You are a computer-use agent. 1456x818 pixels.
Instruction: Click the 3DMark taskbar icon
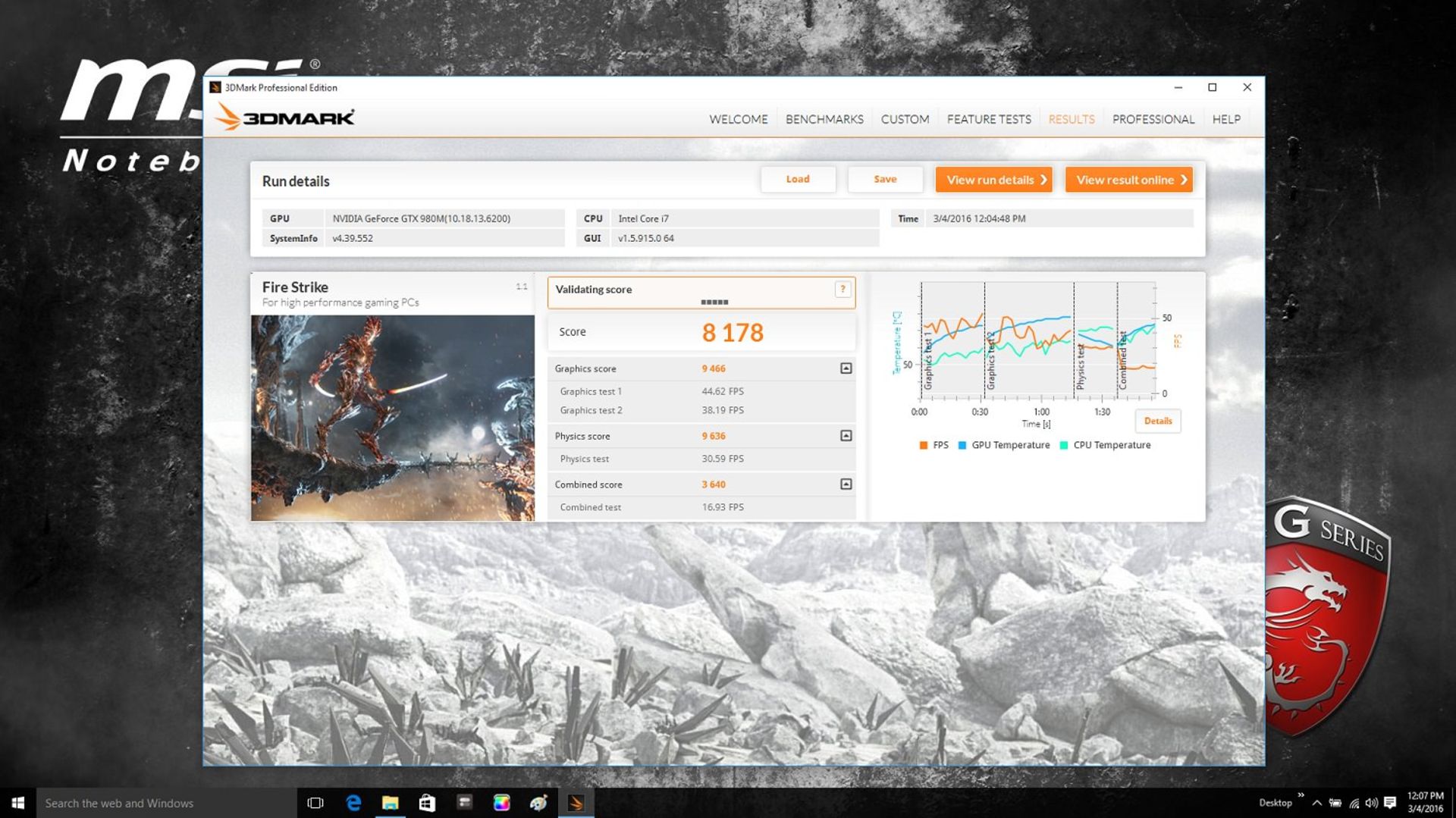point(576,803)
